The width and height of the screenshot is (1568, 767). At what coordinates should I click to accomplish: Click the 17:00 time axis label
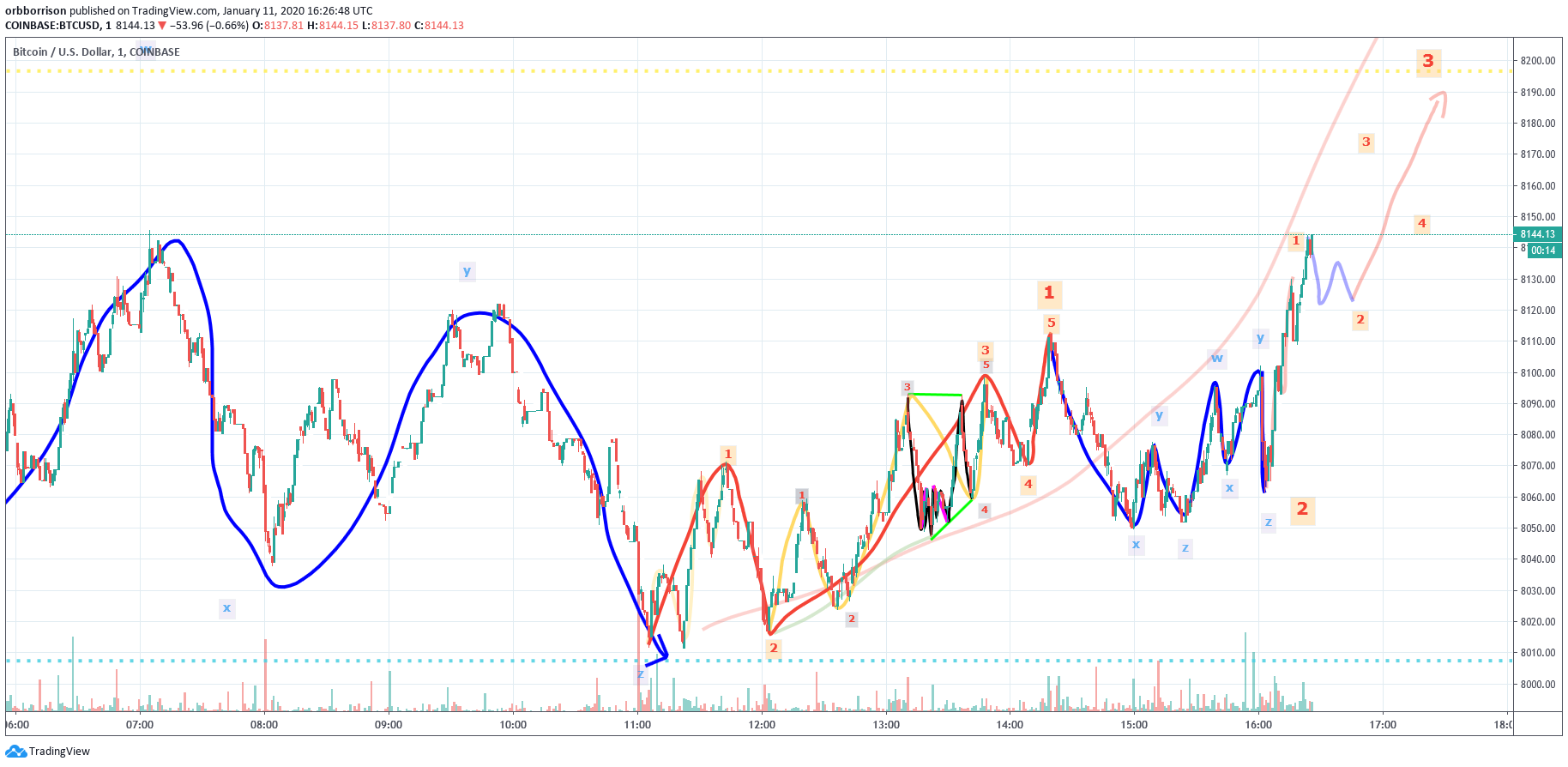(x=1383, y=725)
